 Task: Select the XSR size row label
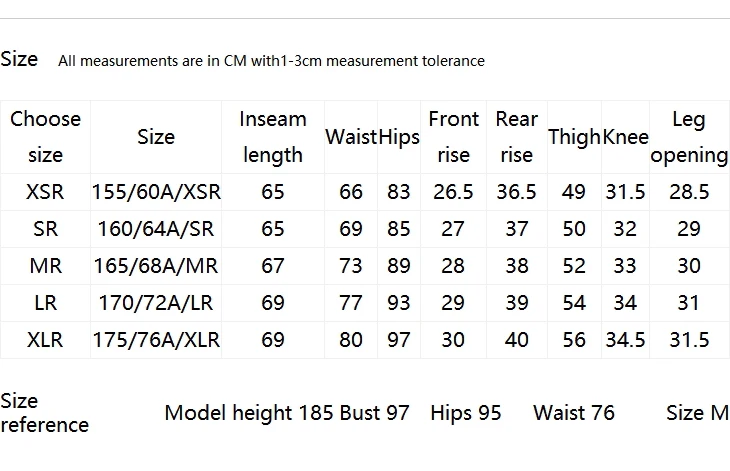click(45, 192)
